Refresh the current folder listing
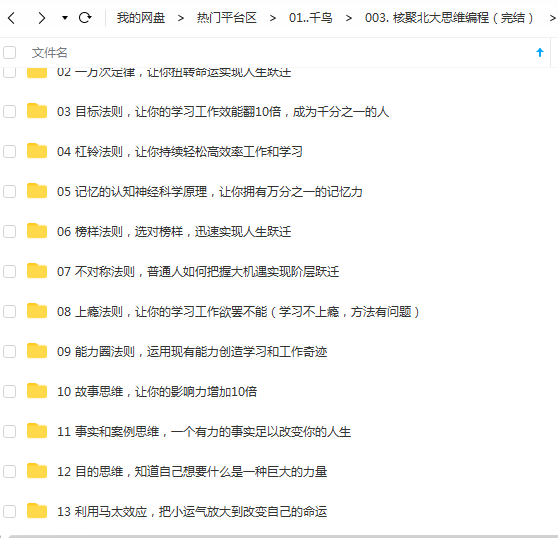 (x=85, y=17)
